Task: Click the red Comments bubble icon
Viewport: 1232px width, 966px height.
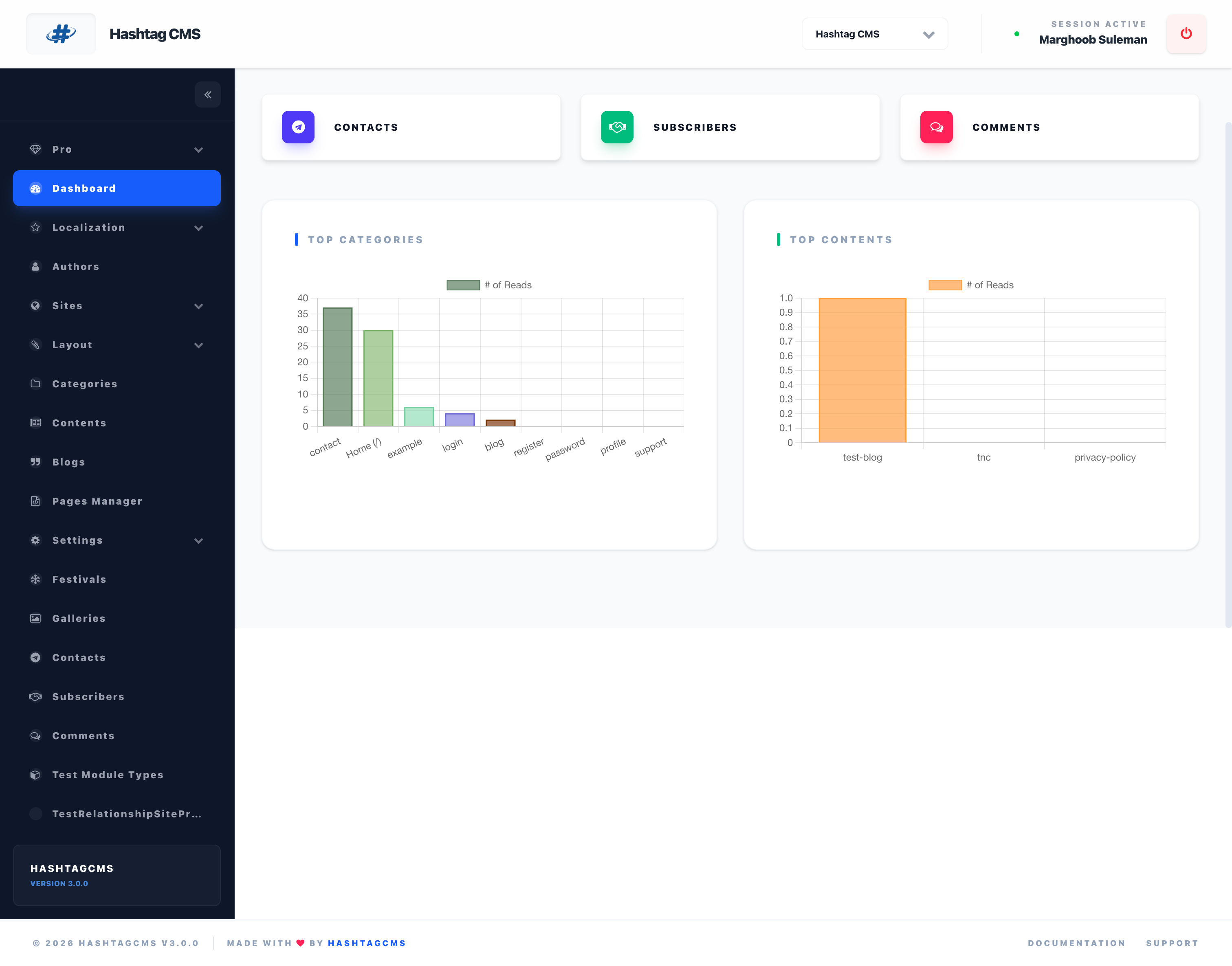Action: tap(936, 127)
